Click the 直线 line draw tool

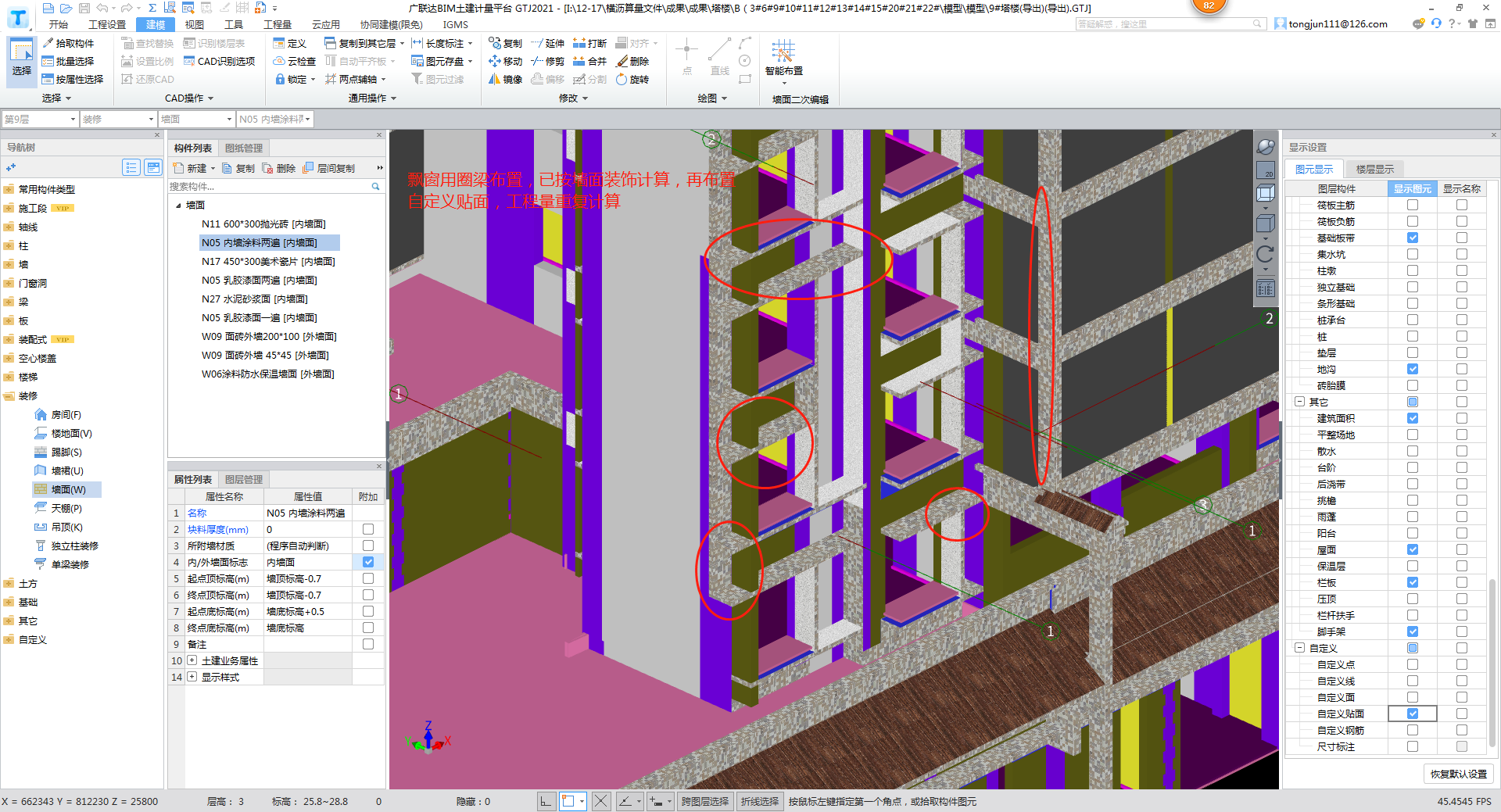point(720,57)
